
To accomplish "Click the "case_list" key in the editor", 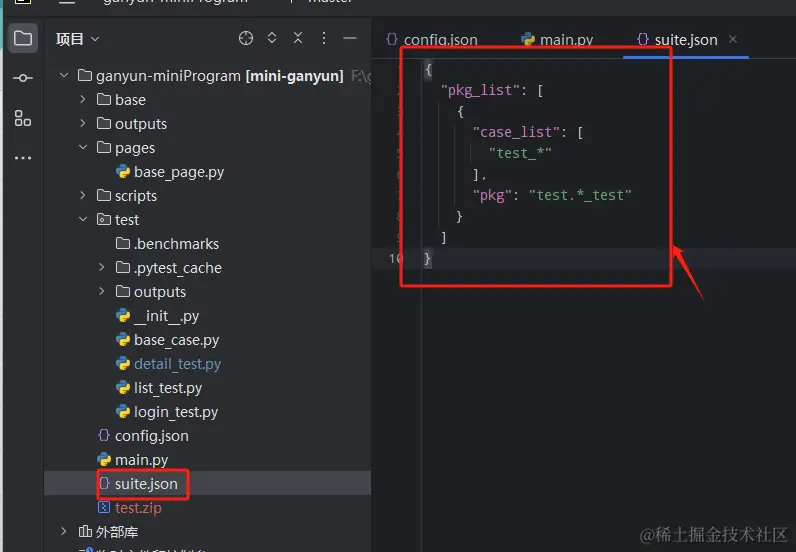I will click(516, 132).
